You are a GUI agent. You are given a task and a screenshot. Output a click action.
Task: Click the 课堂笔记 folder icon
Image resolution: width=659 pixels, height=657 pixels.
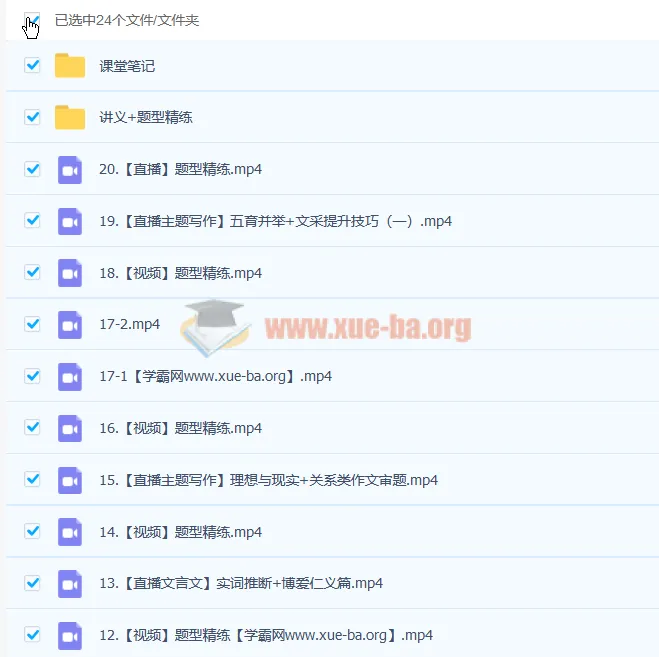[70, 66]
